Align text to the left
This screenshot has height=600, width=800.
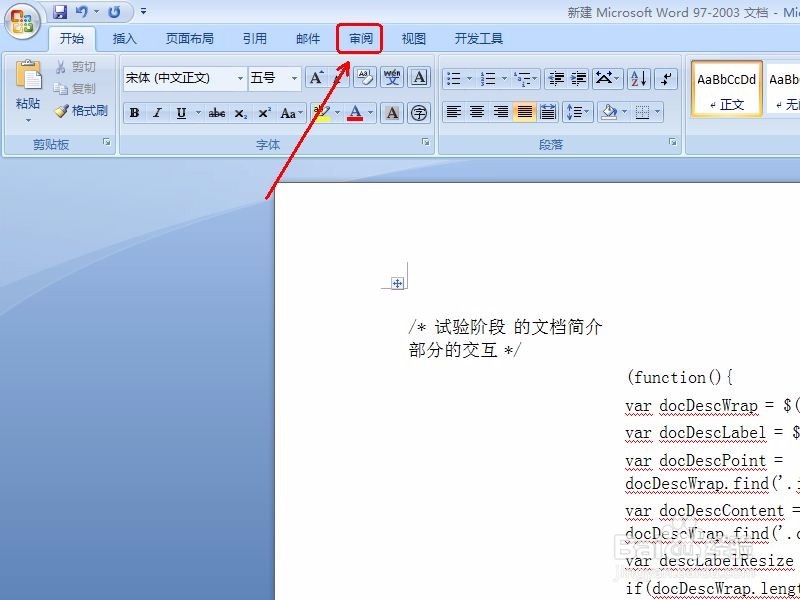[x=454, y=112]
